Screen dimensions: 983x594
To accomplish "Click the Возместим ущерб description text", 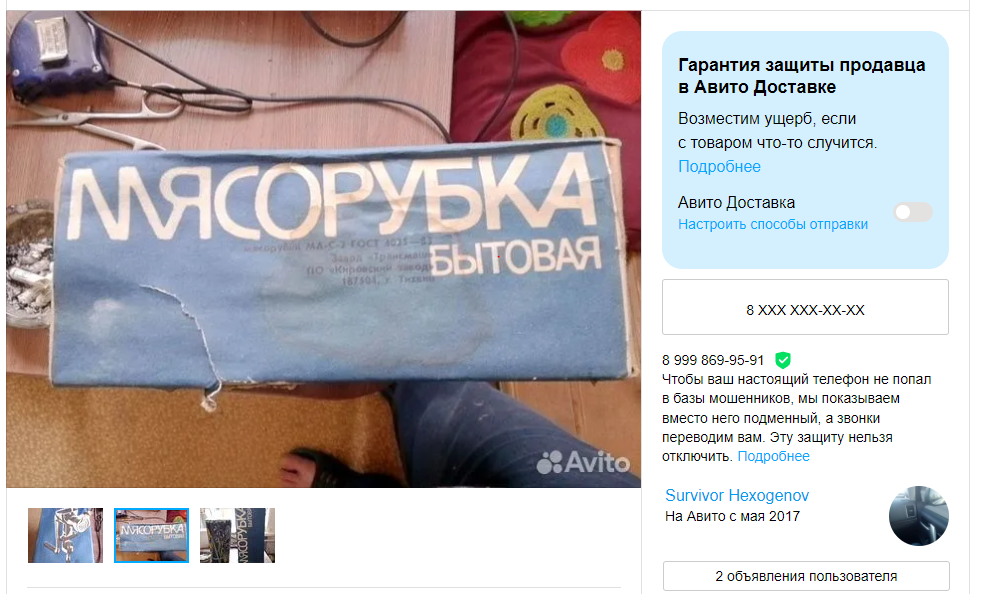I will click(x=777, y=130).
